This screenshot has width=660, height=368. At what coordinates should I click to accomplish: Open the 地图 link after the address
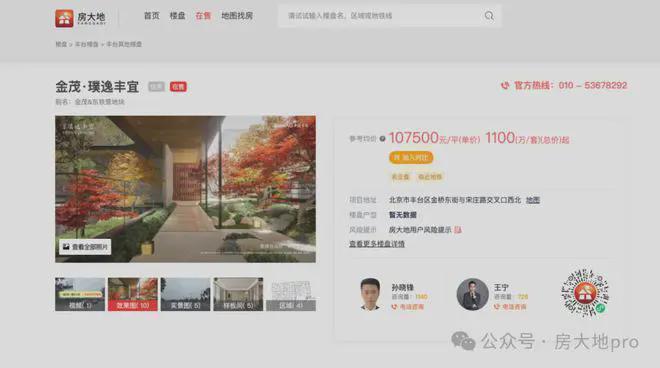coord(533,200)
